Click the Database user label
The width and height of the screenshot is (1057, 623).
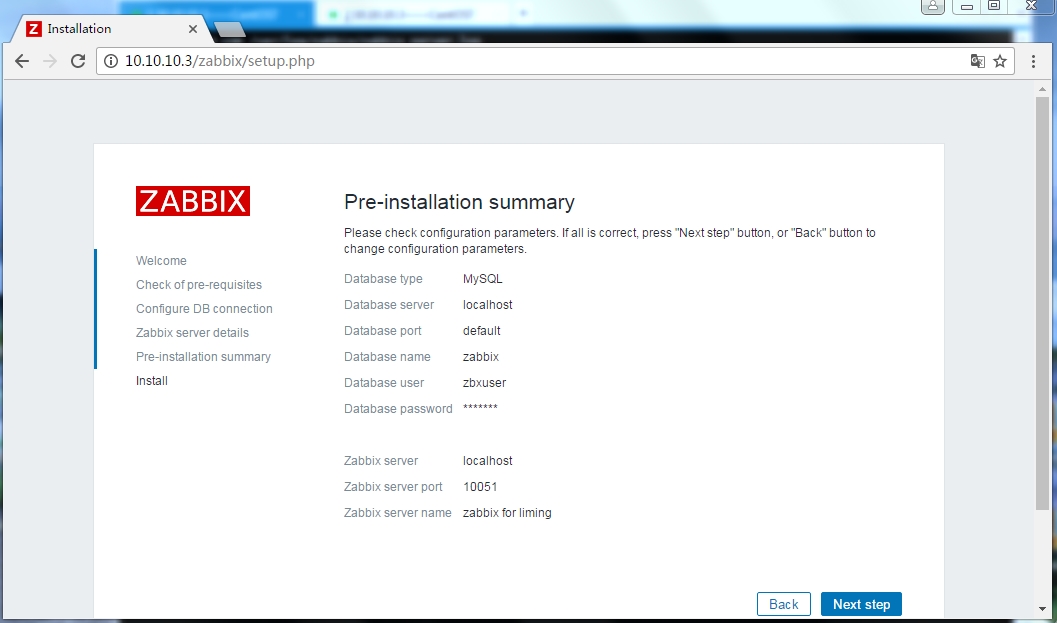coord(384,383)
